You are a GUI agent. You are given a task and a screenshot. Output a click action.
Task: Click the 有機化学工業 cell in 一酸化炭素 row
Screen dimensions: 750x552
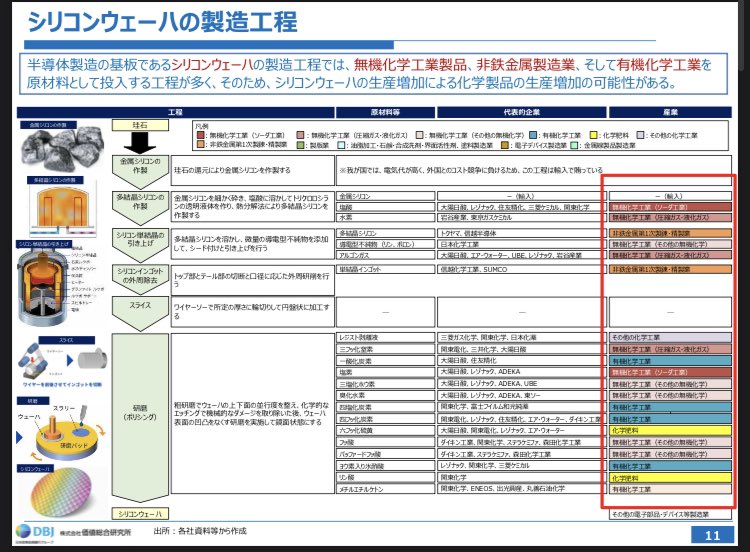670,361
